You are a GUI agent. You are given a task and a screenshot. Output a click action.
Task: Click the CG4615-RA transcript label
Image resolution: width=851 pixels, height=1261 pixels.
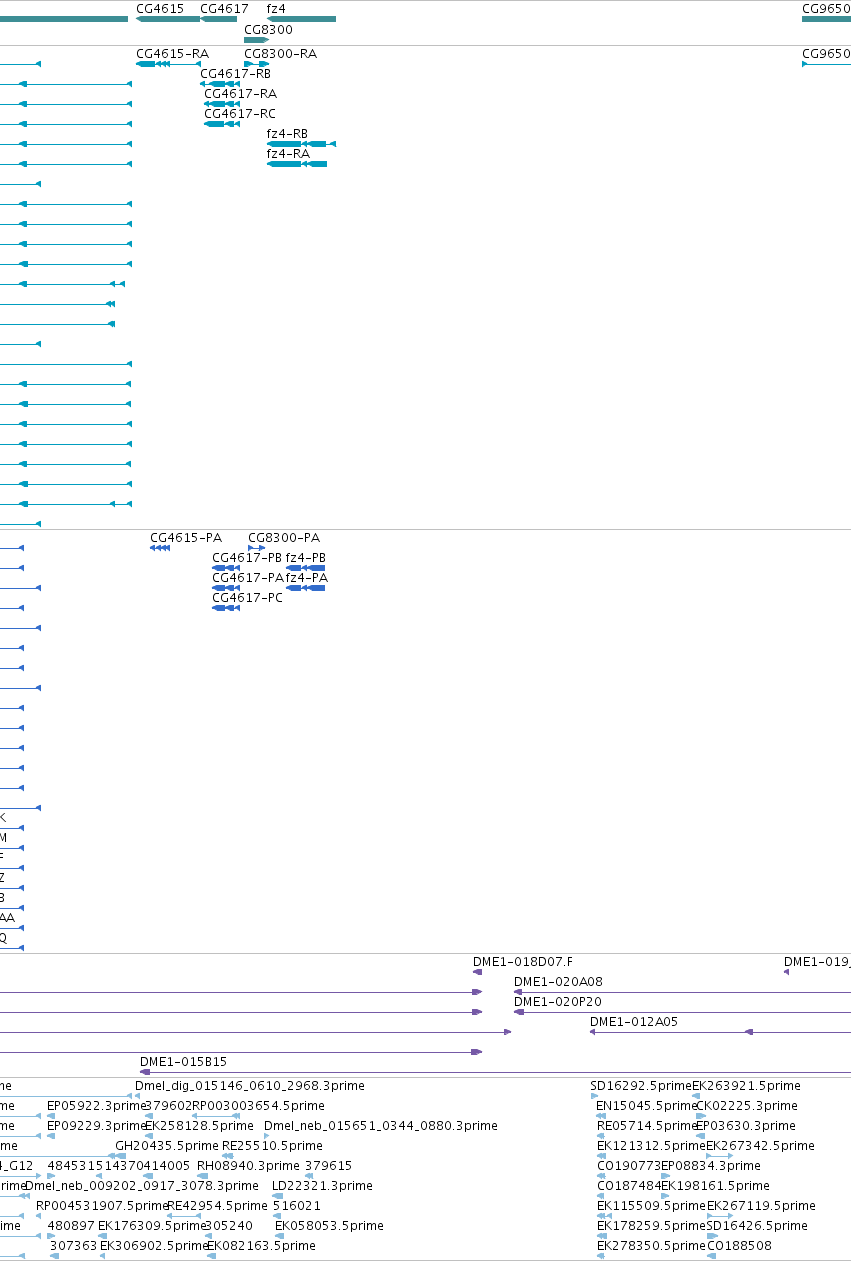tap(173, 54)
